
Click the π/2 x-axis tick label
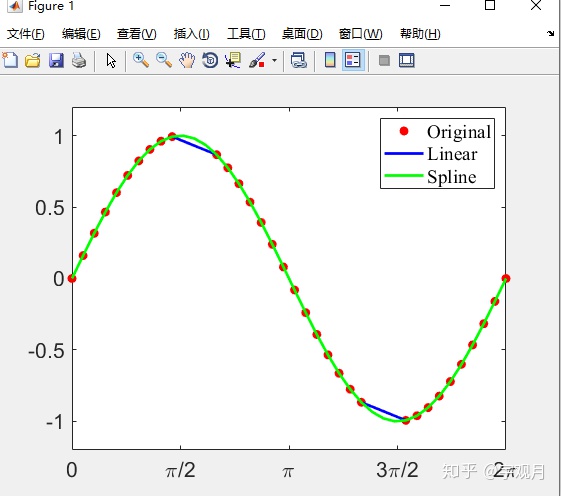tap(181, 470)
